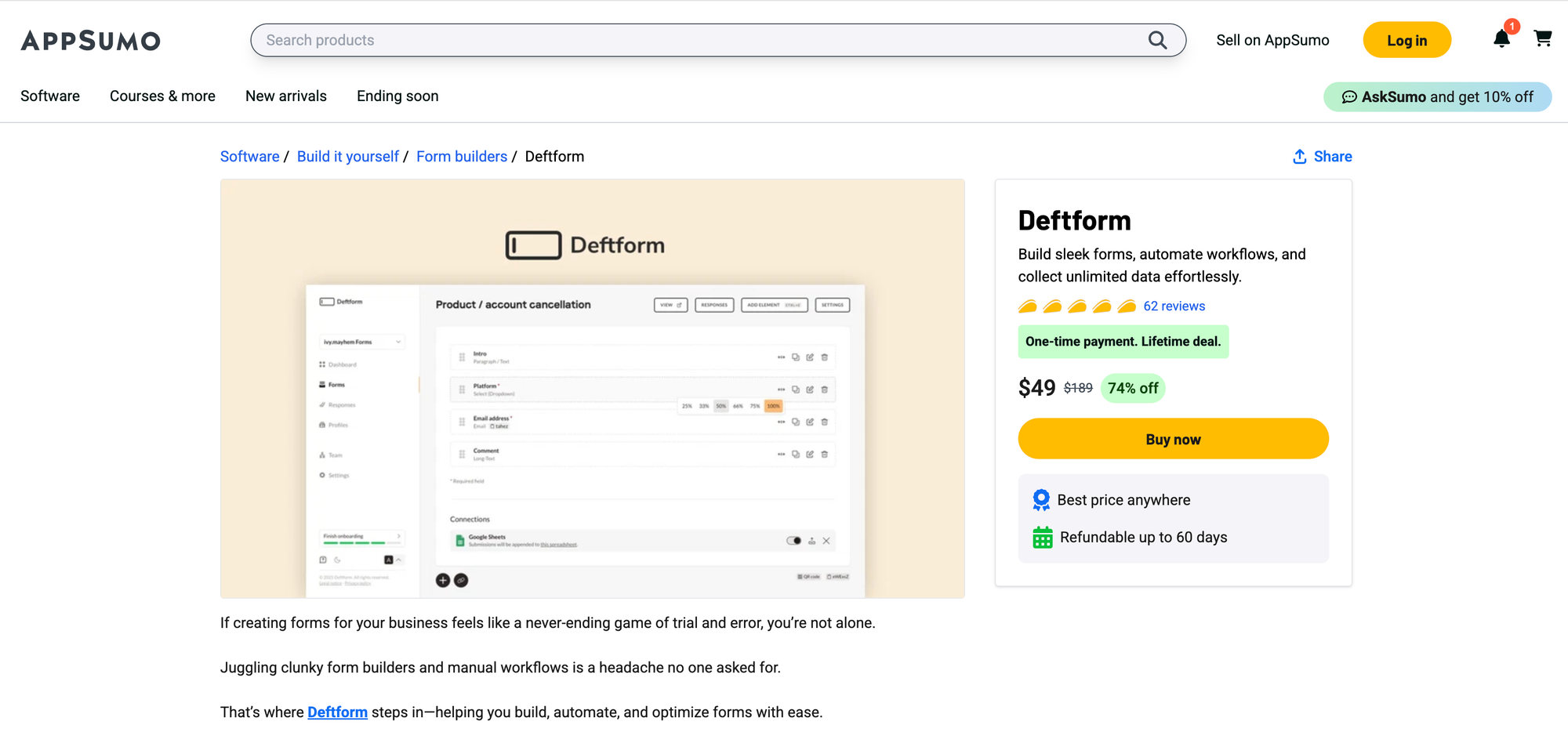Open the Software breadcrumb link
This screenshot has width=1568, height=743.
[x=249, y=157]
